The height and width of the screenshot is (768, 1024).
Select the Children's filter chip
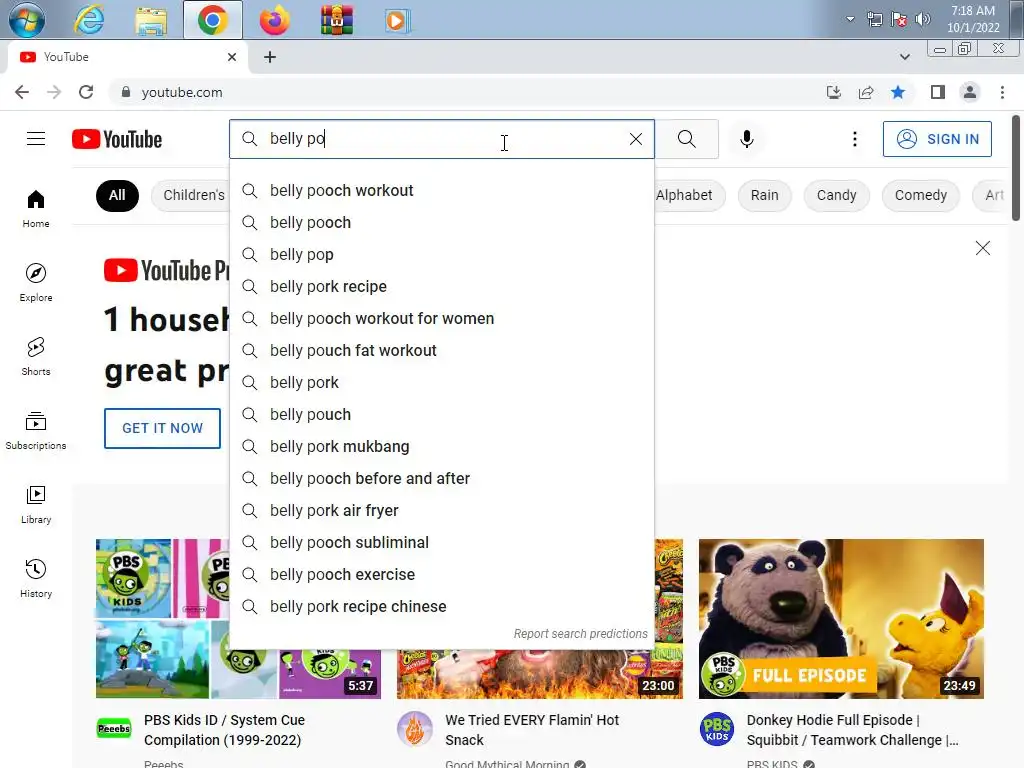(191, 195)
